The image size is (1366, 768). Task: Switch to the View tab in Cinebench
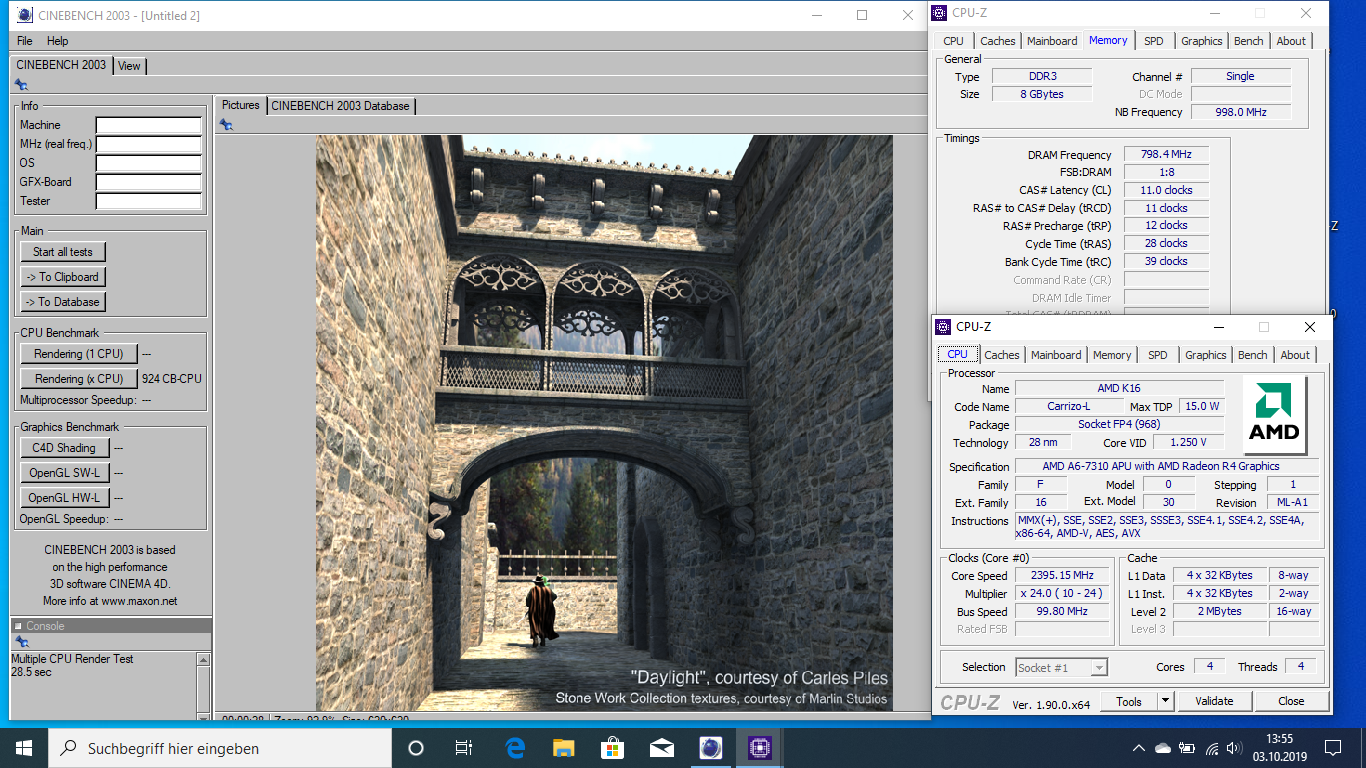pos(129,66)
